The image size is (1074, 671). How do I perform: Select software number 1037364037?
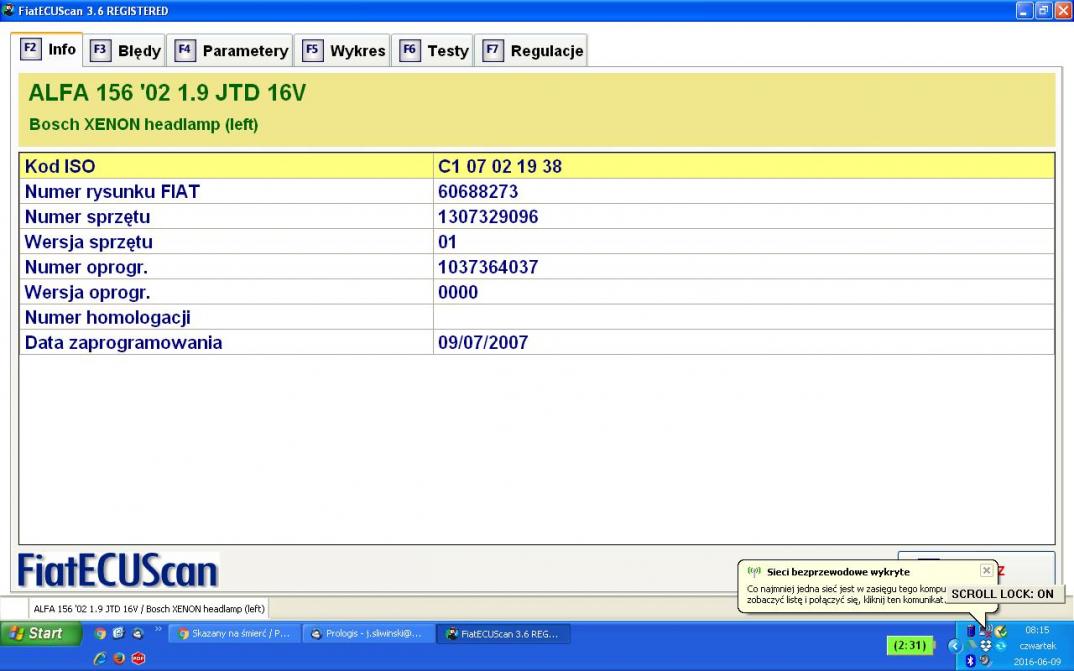coord(488,267)
